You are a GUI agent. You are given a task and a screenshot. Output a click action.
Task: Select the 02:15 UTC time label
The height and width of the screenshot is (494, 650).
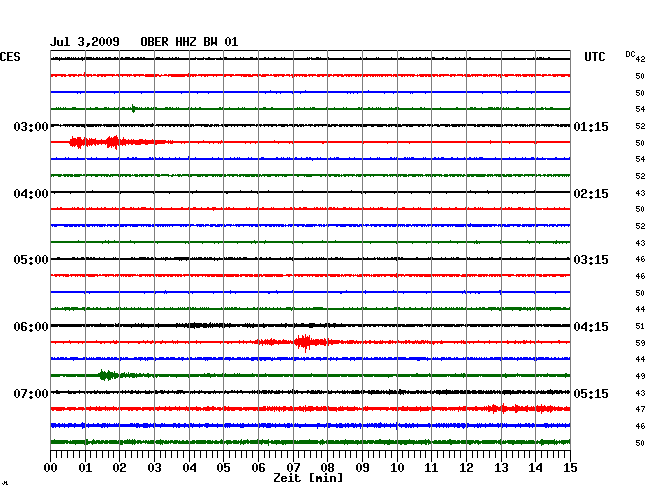click(591, 194)
